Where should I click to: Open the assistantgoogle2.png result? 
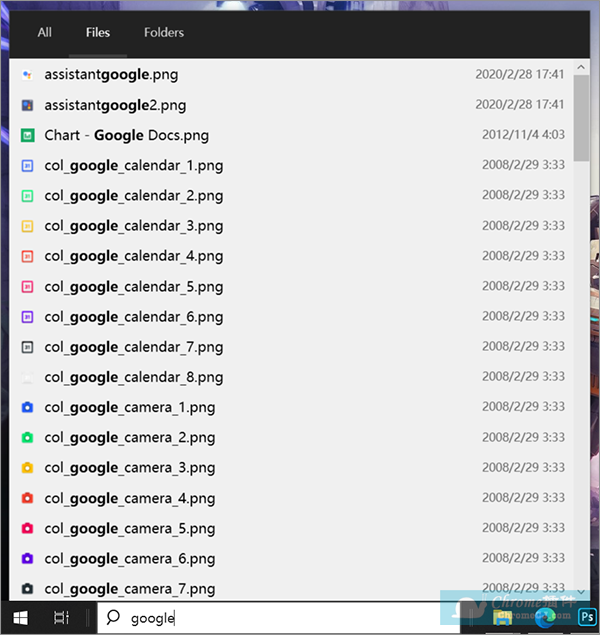(115, 105)
